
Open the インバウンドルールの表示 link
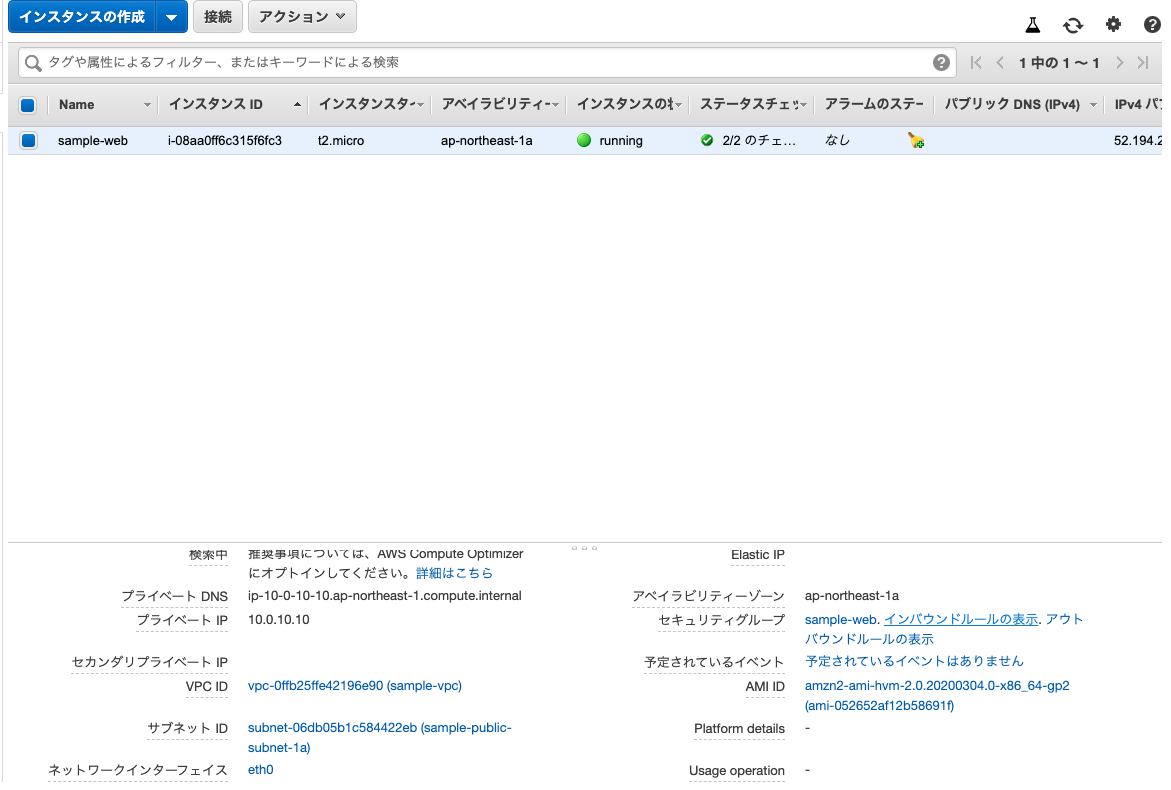[x=960, y=619]
